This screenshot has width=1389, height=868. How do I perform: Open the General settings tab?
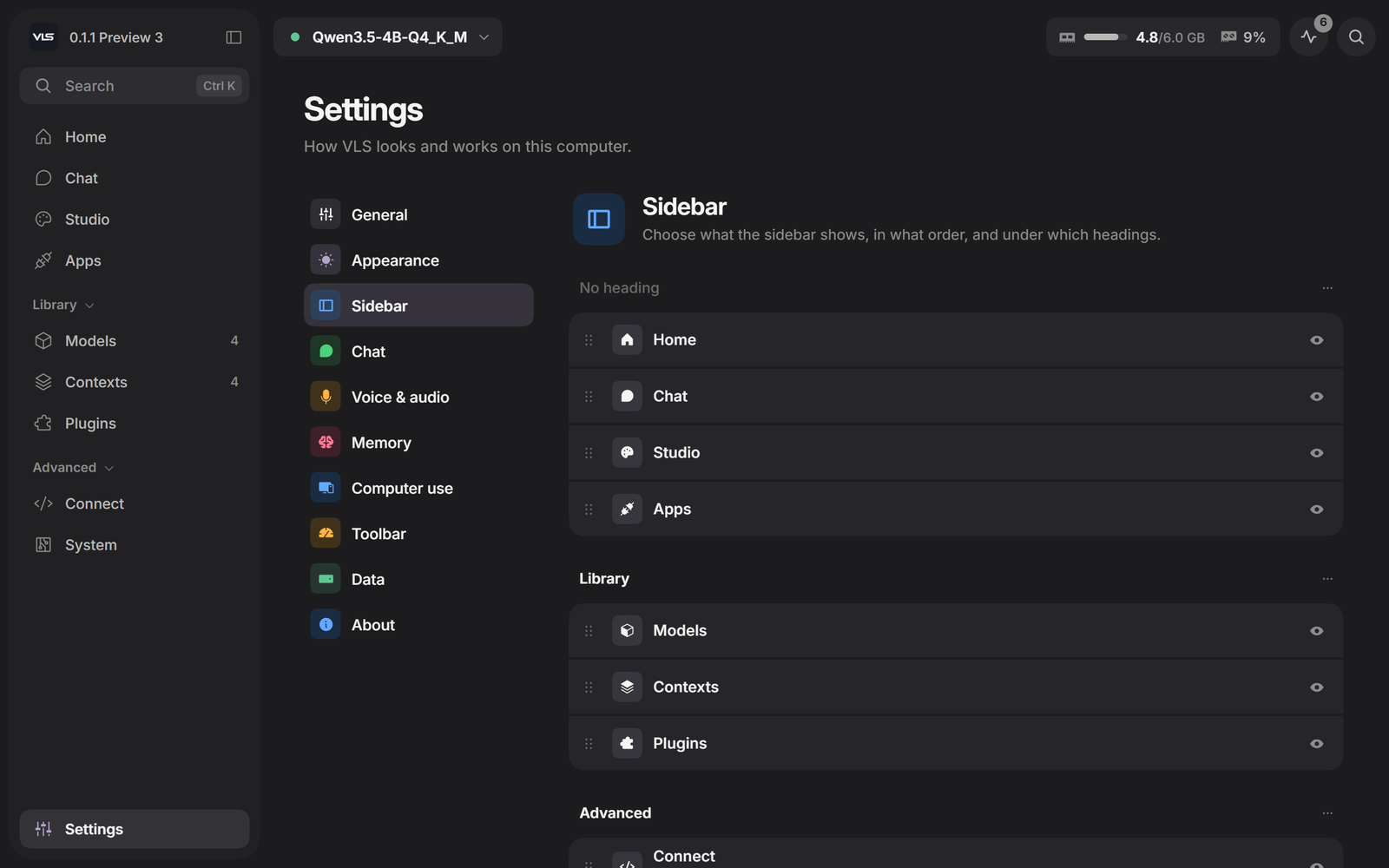418,214
